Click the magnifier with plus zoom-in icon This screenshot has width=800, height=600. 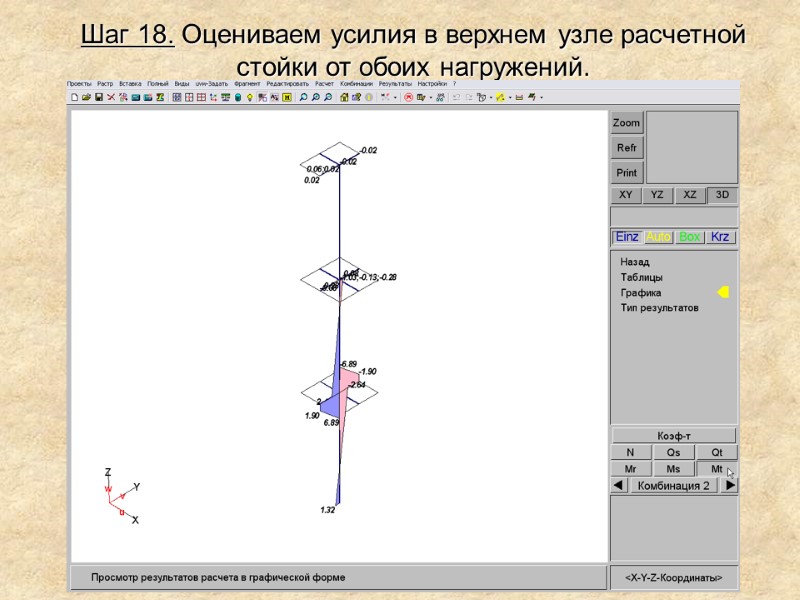(x=315, y=97)
